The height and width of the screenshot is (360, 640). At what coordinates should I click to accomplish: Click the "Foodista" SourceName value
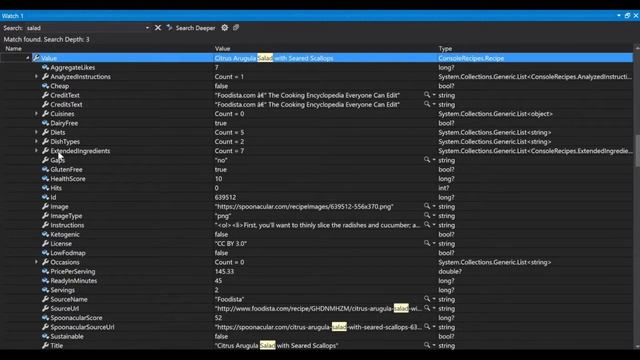click(229, 299)
